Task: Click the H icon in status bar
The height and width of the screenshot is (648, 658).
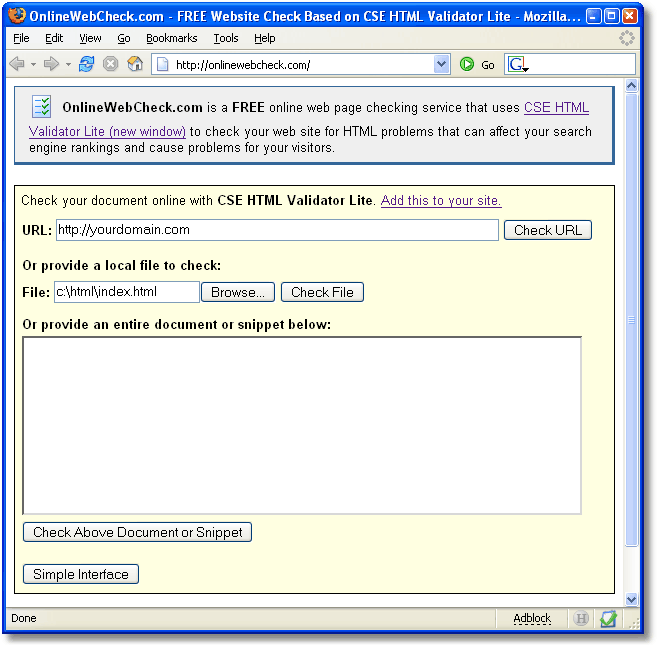Action: click(x=581, y=618)
